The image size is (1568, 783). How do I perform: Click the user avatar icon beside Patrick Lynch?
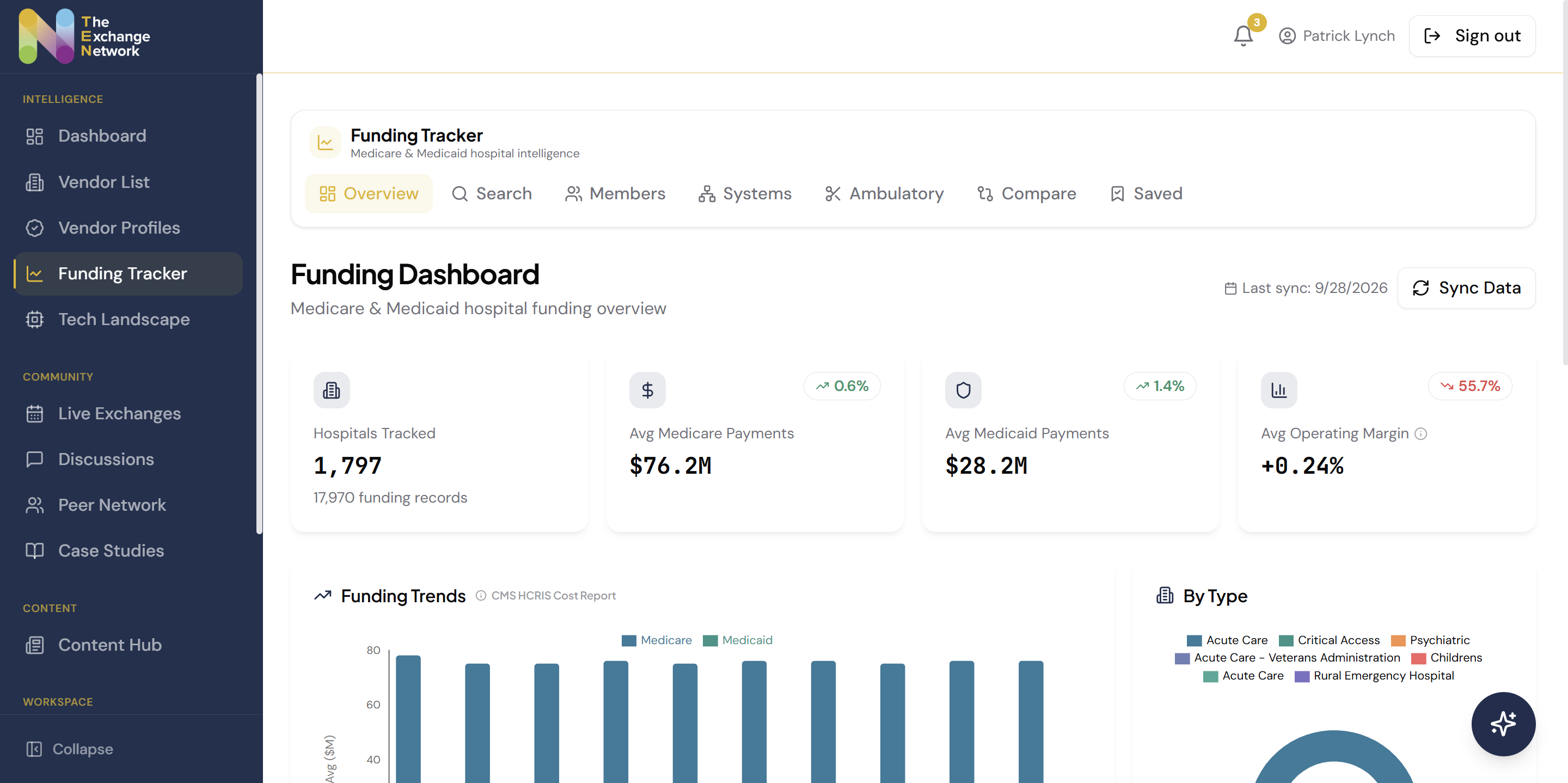(1287, 36)
